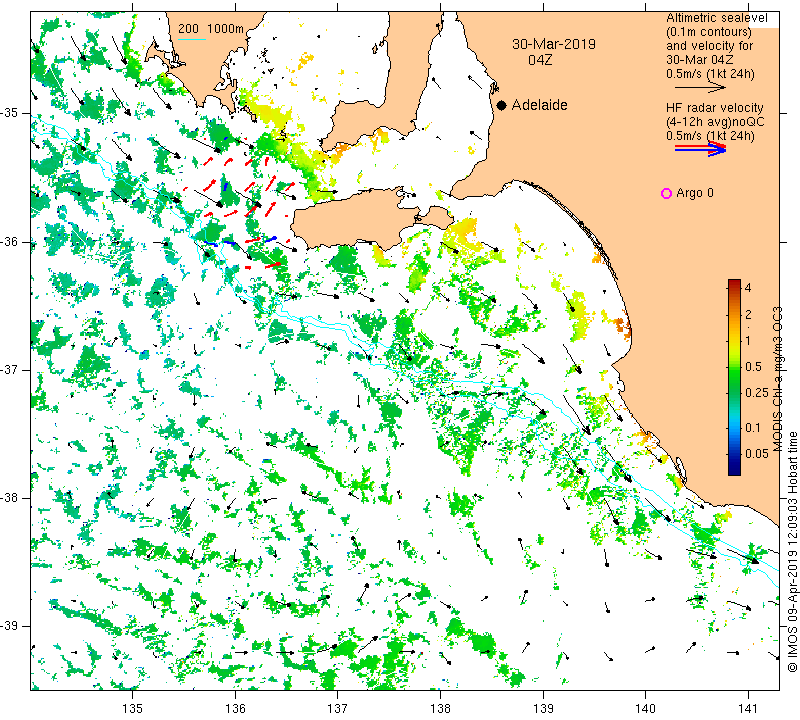Click the cyan depth contour legend line

coord(192,39)
